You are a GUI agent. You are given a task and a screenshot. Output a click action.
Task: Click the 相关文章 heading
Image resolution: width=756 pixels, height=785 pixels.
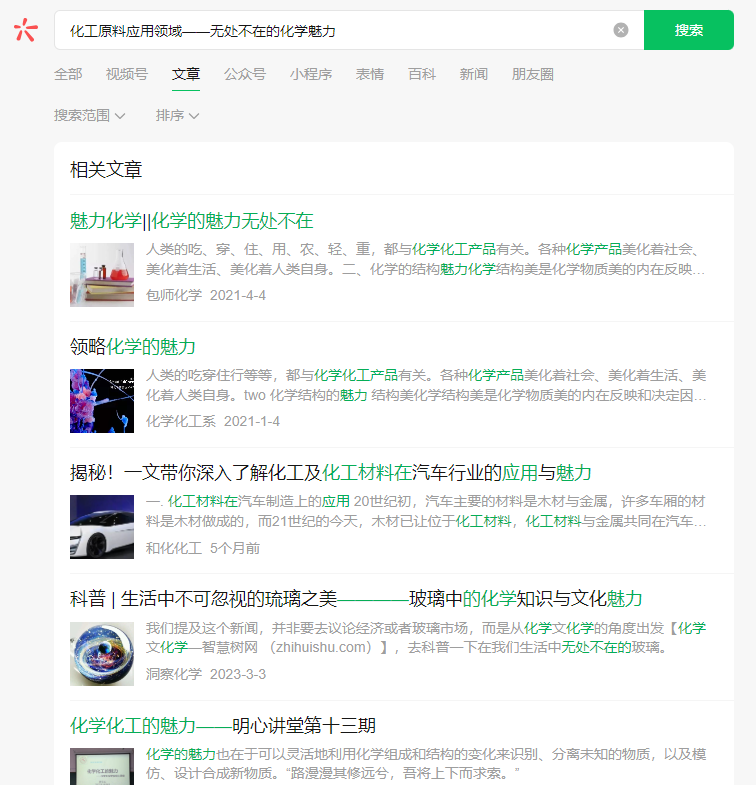point(106,170)
